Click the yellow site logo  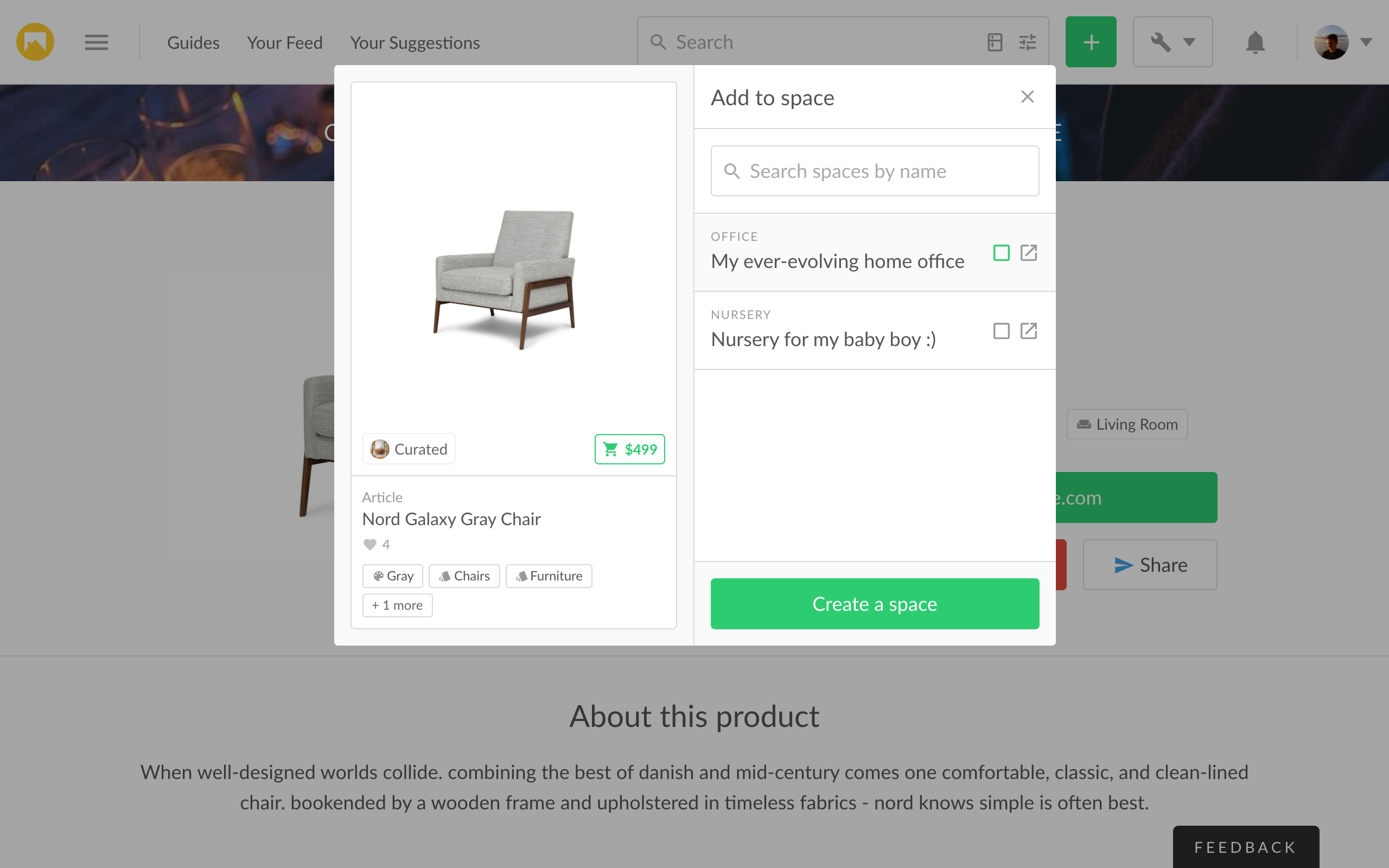tap(35, 42)
